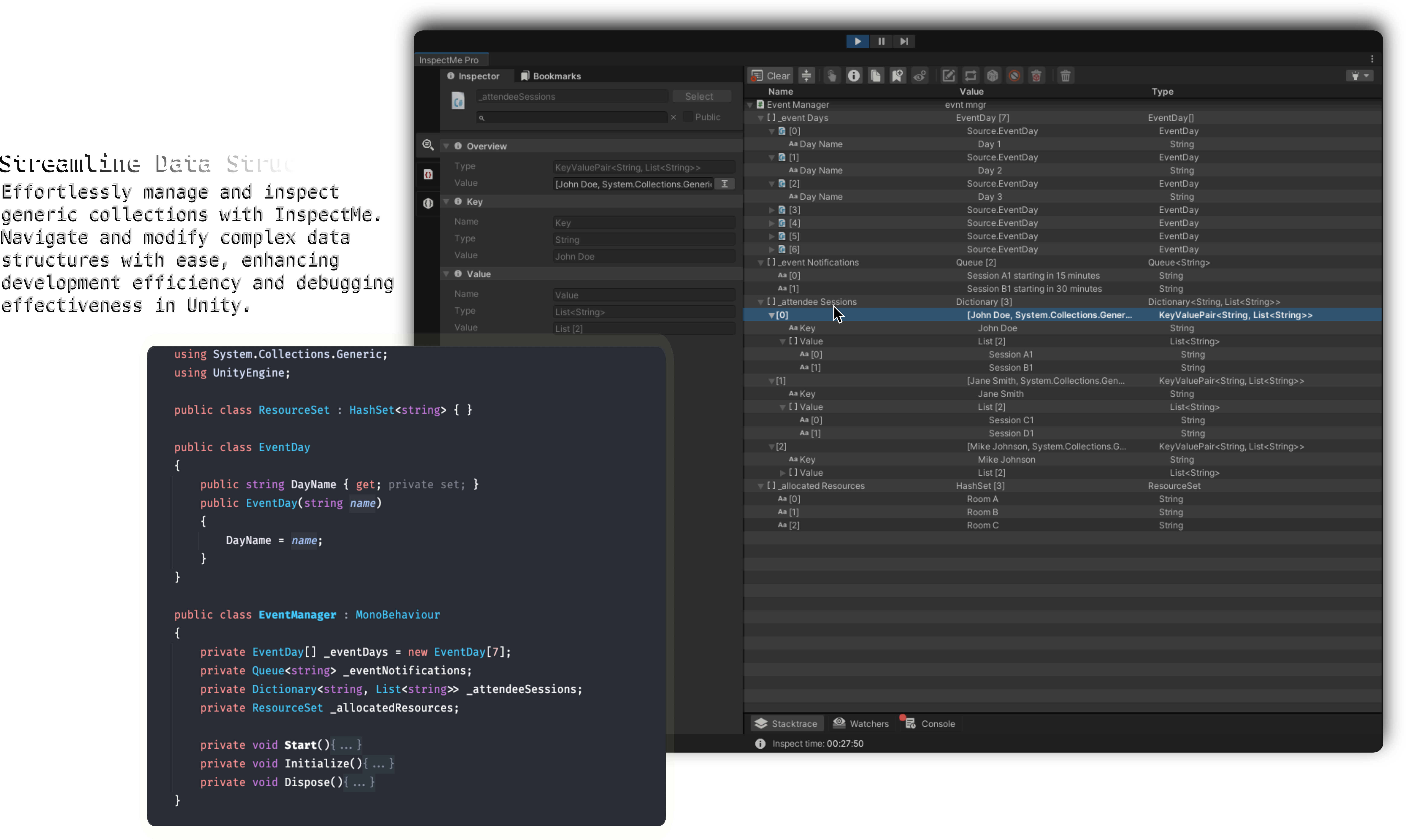The image size is (1406, 840).
Task: Open the lightbulb dropdown in toolbar
Action: click(x=1360, y=76)
